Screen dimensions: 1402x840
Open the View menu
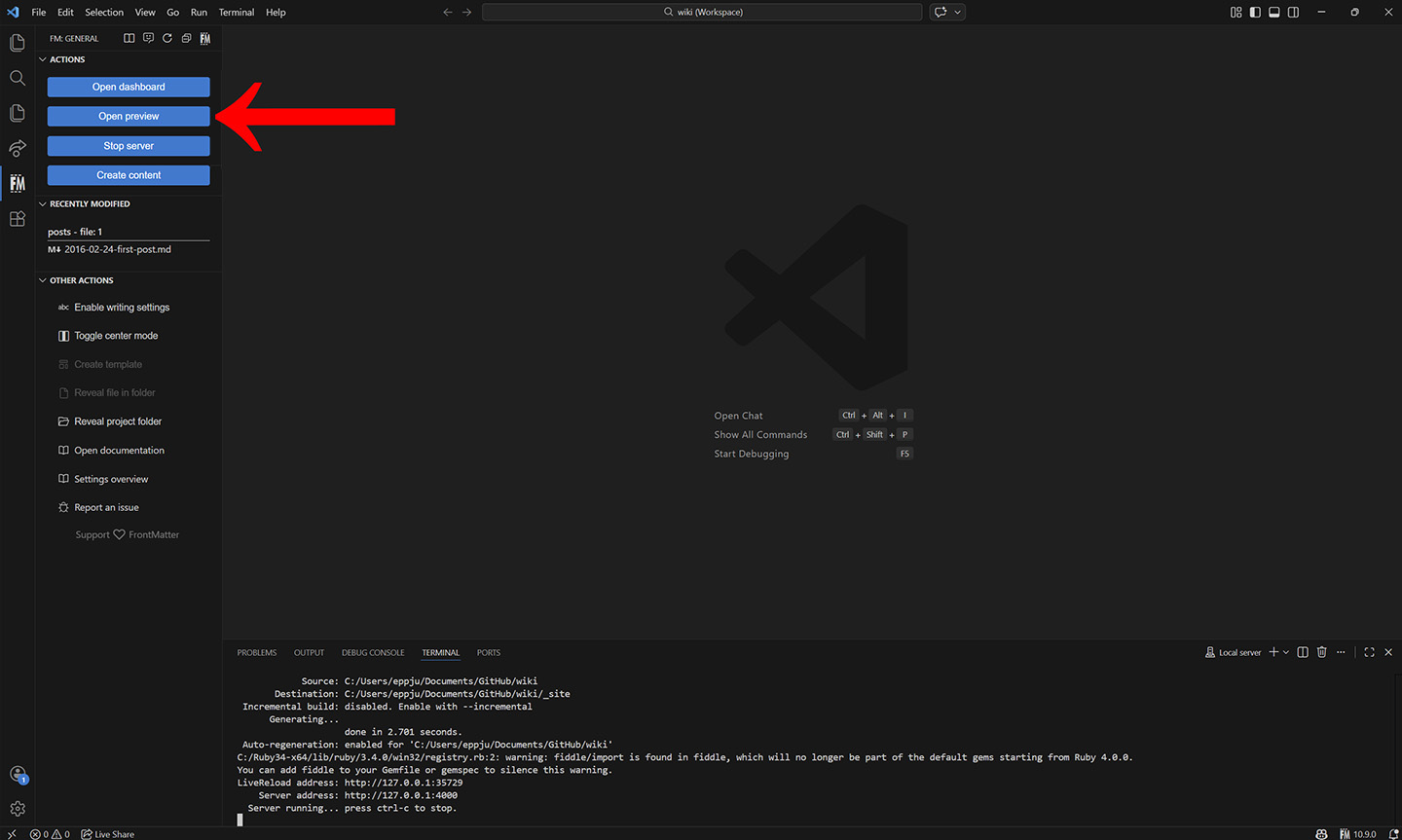(145, 12)
